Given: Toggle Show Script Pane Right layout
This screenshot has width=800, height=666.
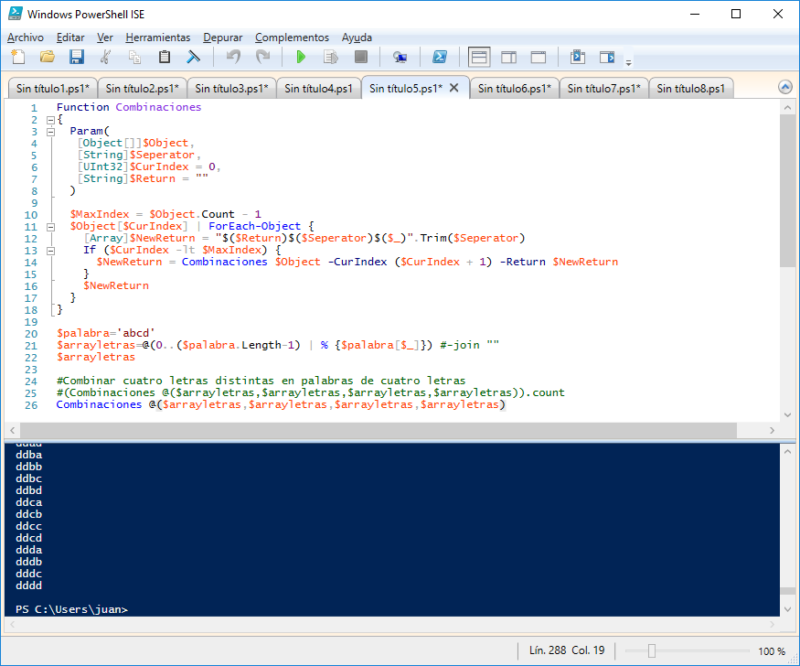Looking at the screenshot, I should pyautogui.click(x=507, y=57).
